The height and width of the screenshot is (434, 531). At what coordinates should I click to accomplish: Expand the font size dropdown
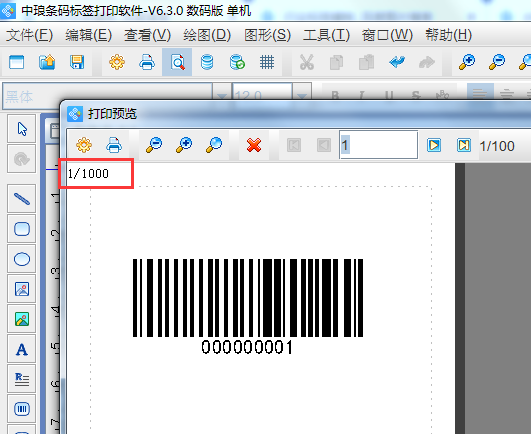tap(302, 96)
